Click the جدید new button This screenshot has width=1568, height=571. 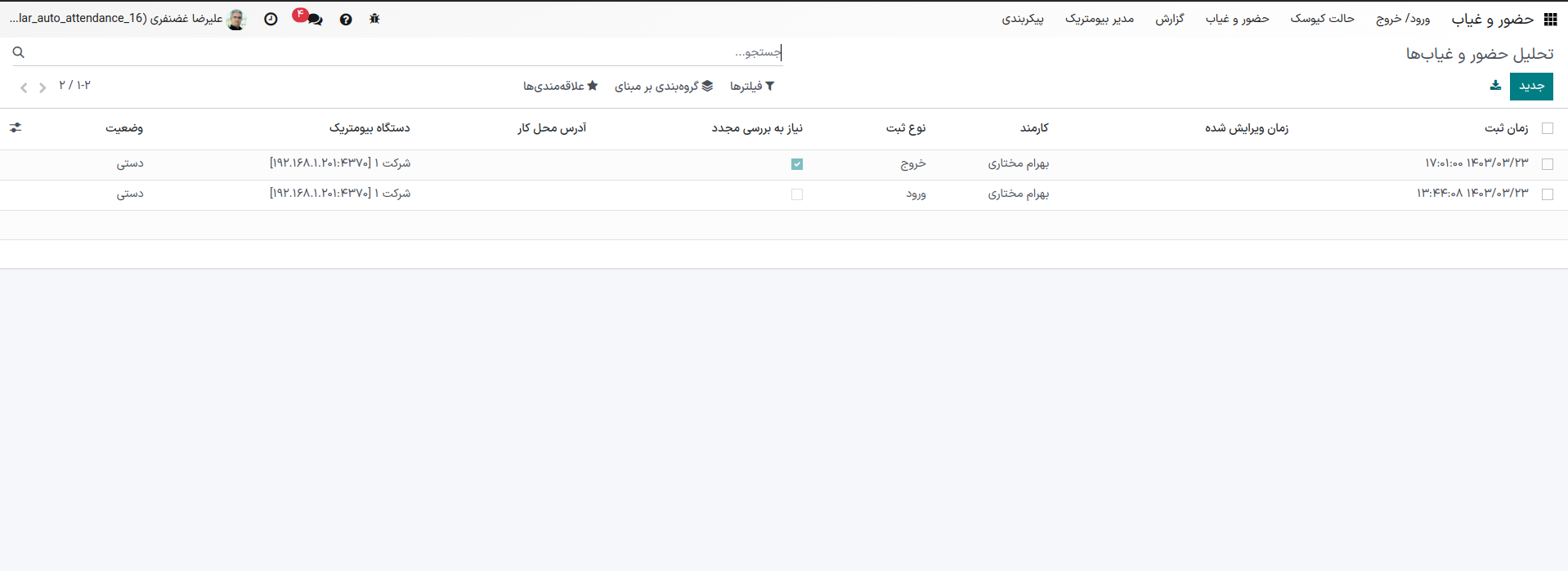coord(1531,86)
